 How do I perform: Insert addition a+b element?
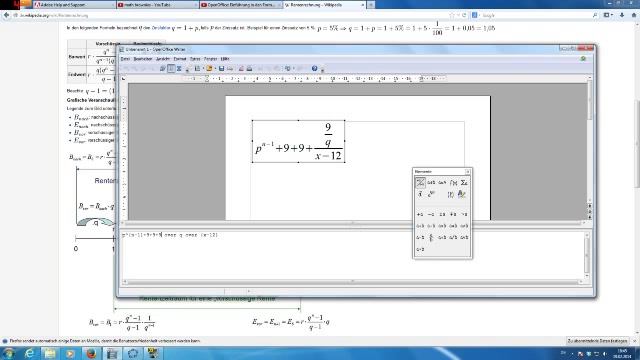coord(420,226)
